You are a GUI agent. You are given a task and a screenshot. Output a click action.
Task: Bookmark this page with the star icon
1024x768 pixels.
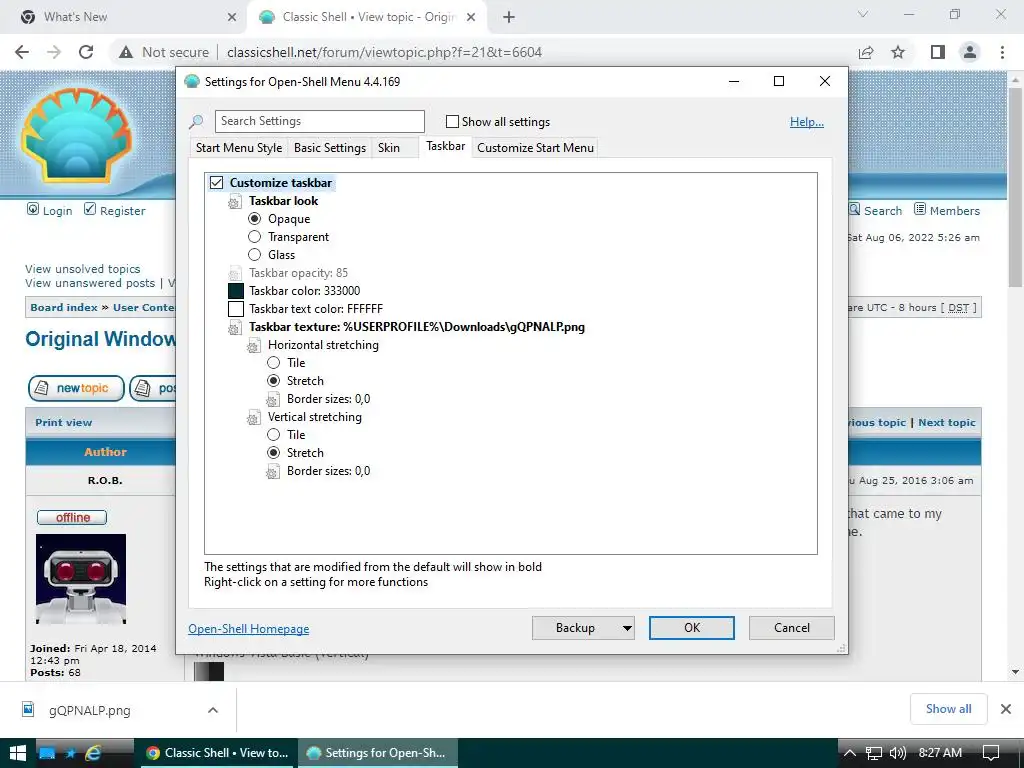(x=898, y=52)
